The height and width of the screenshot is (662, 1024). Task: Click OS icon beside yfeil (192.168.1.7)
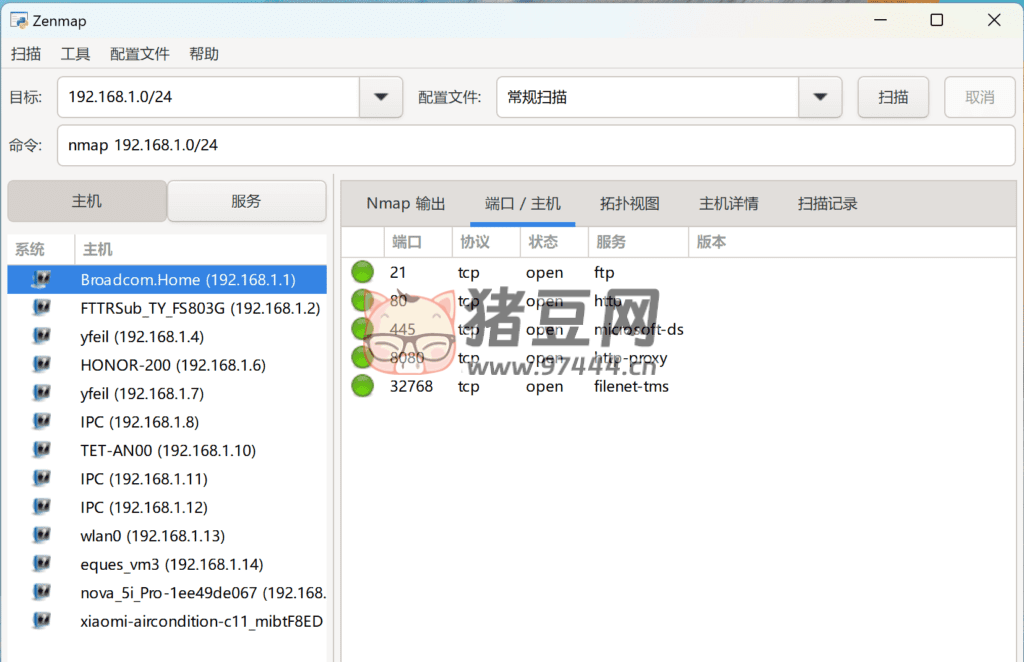point(41,393)
